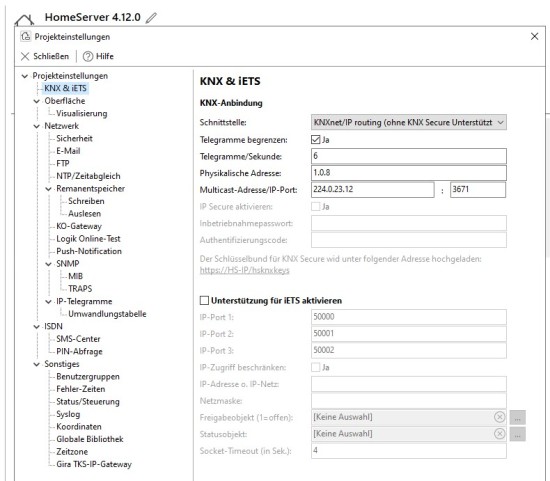Collapse the SNMP tree node
This screenshot has height=481, width=550.
pyautogui.click(x=48, y=264)
